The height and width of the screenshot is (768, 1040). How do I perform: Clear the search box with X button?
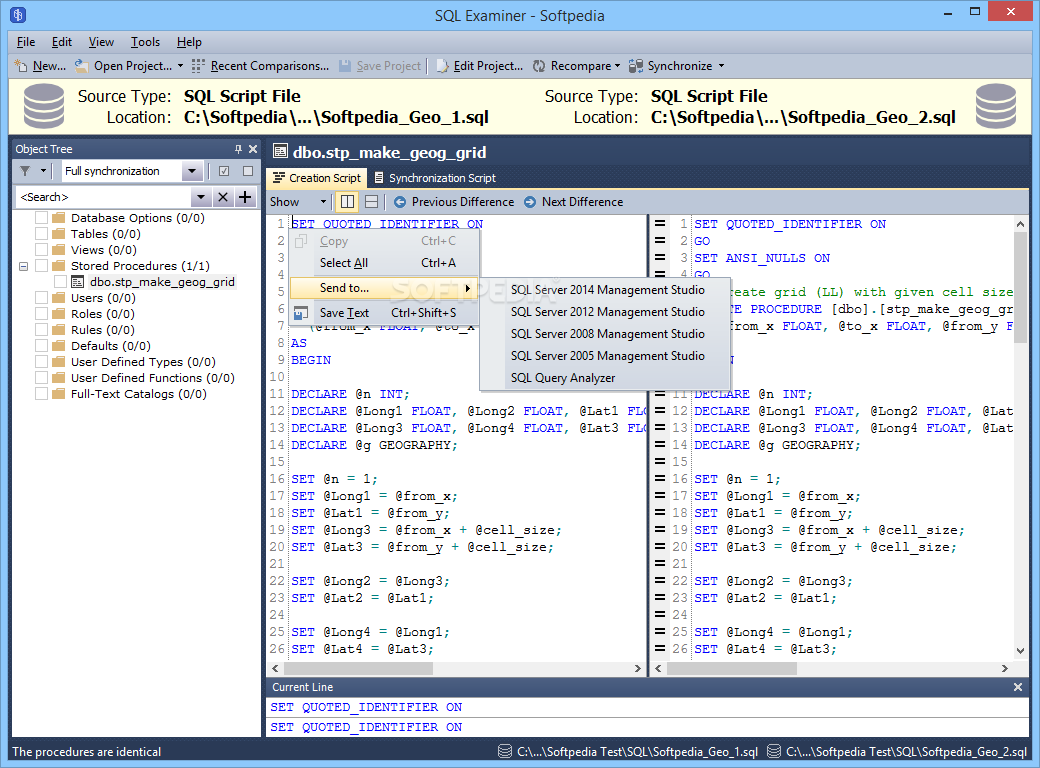(x=223, y=197)
